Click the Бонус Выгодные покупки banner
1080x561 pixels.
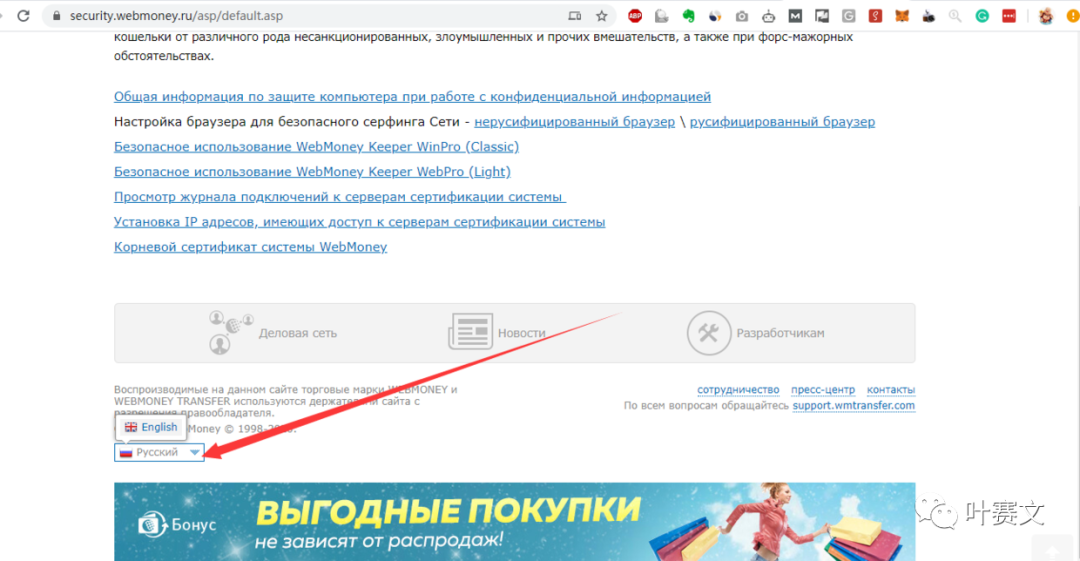pos(515,522)
